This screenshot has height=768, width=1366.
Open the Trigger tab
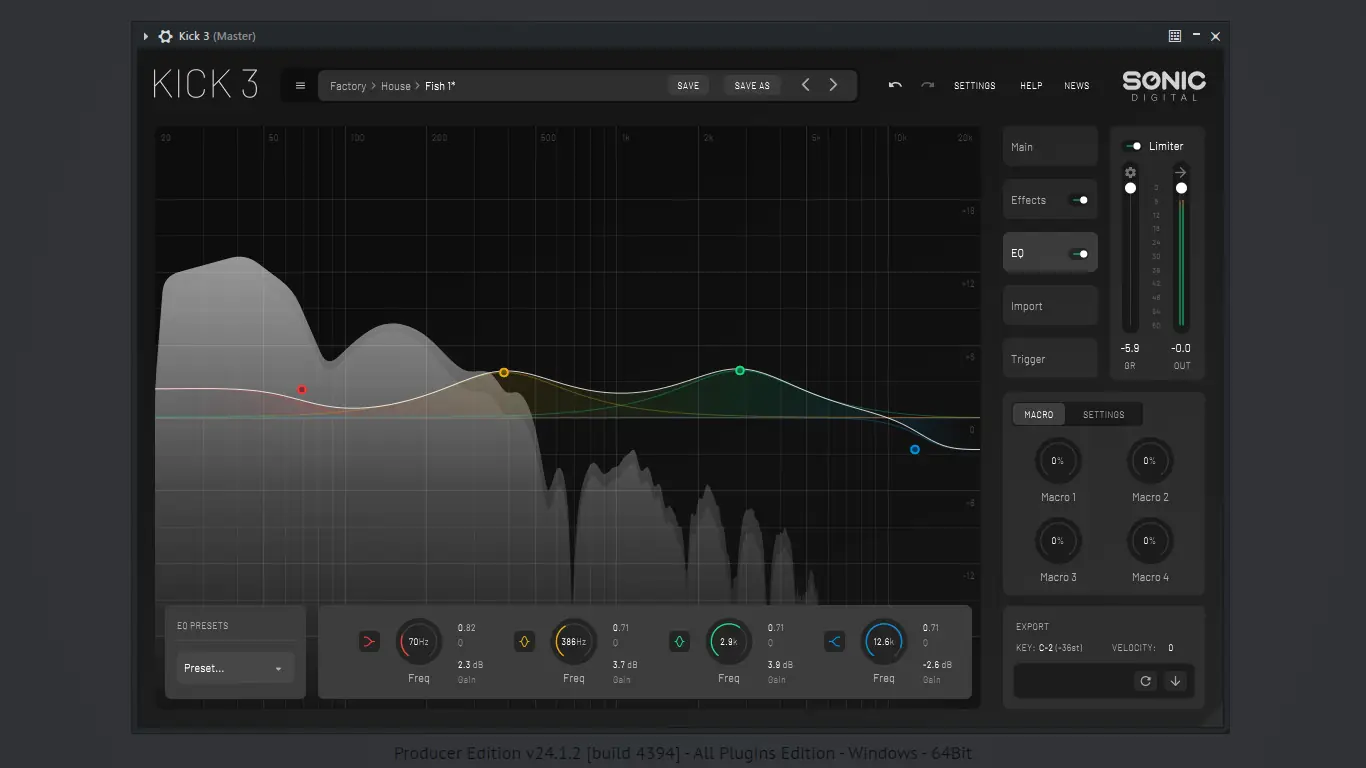1050,359
